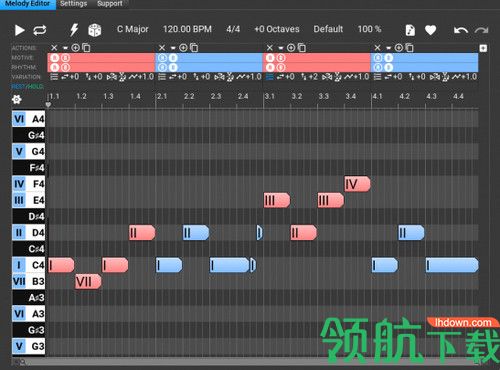Open bar 4 actions dropdown arrow
Viewport: 500px width, 370px height.
pos(388,48)
